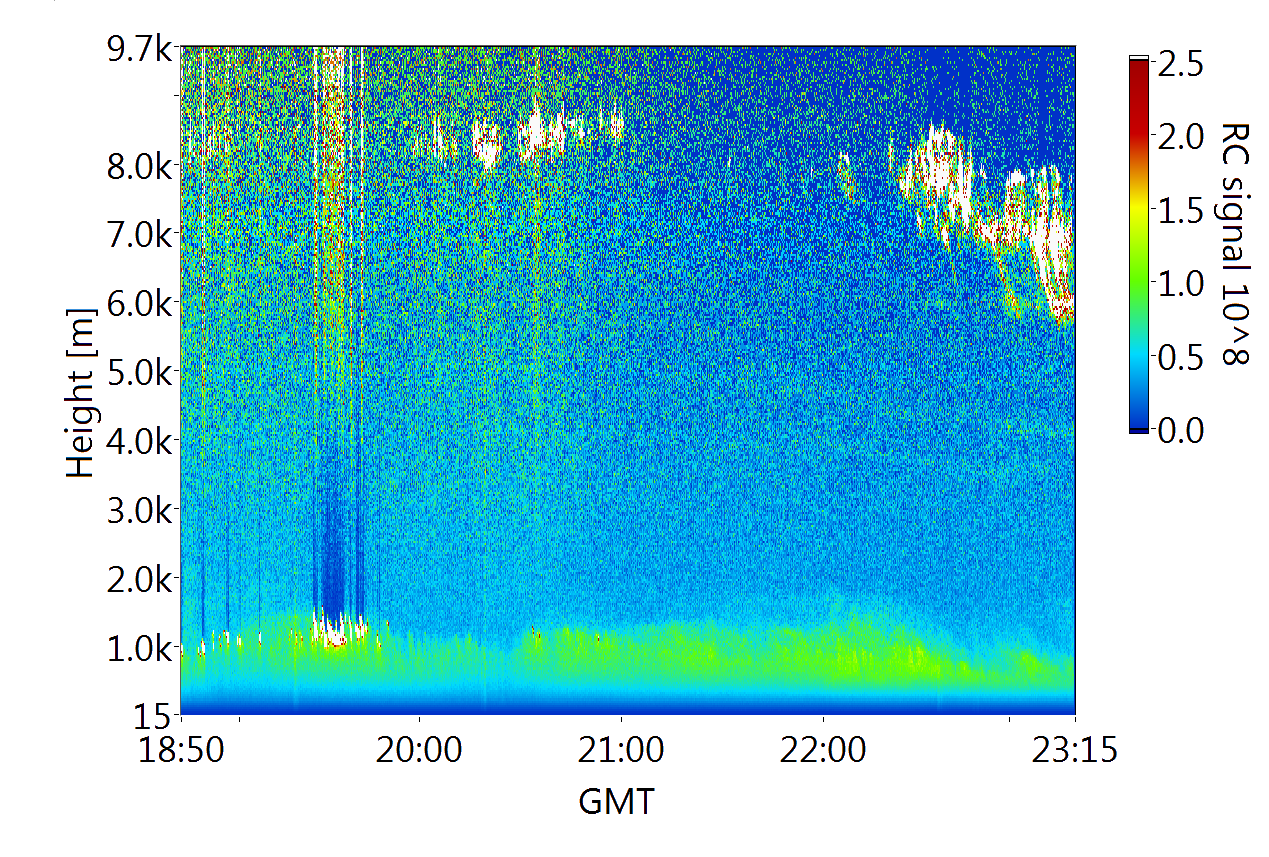Screen dimensions: 1269x857
Task: Click the 0.0 colorbar scale label
Action: point(1178,430)
